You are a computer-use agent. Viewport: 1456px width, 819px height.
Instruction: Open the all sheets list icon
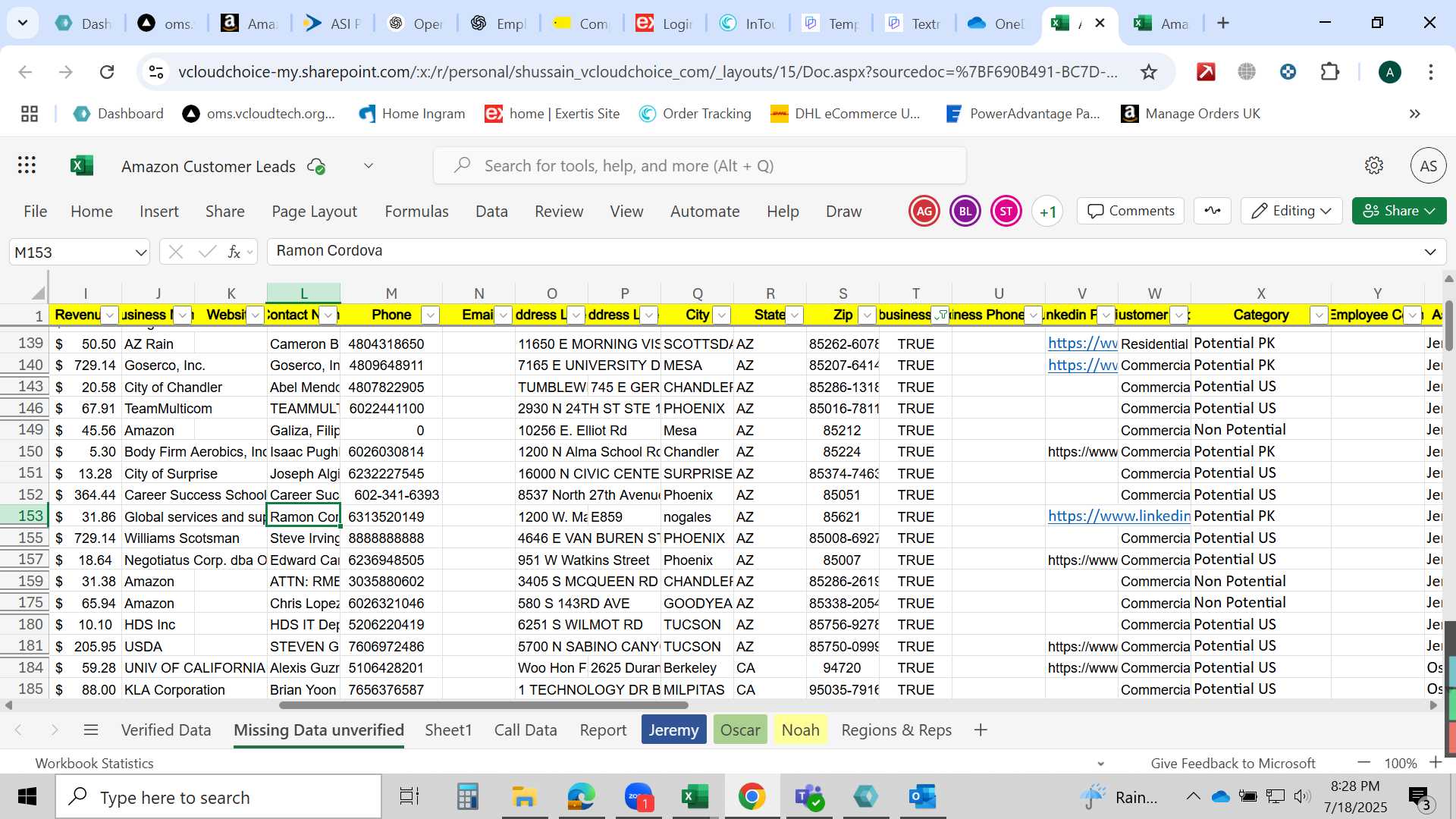(x=91, y=730)
